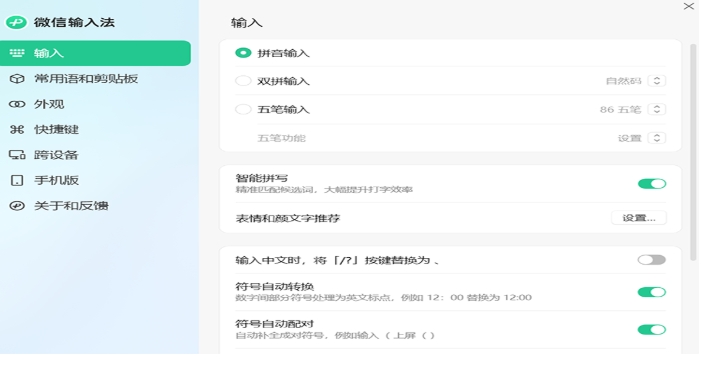Click the 输入 page heading
This screenshot has height=366, width=702.
tap(247, 23)
